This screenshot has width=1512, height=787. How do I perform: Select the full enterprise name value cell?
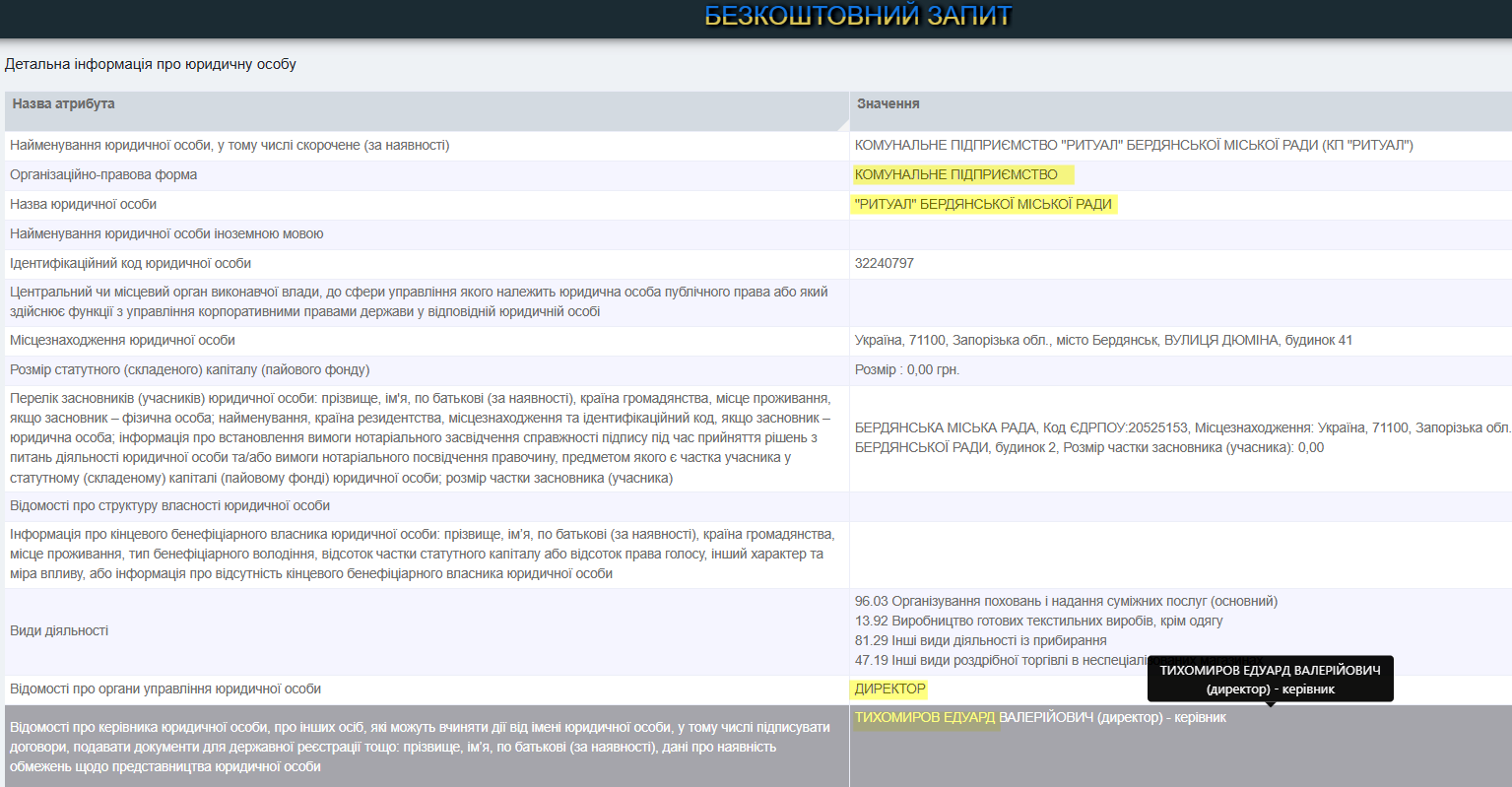[x=1133, y=146]
